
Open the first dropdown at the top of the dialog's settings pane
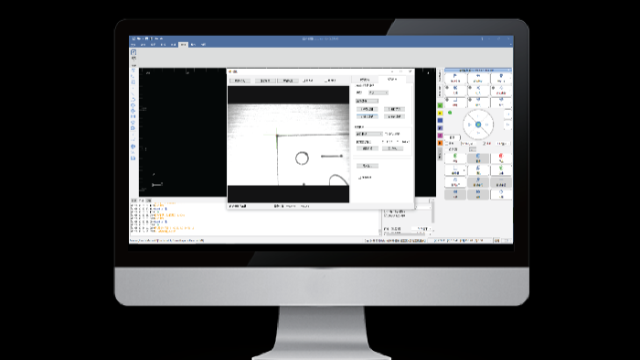point(378,93)
